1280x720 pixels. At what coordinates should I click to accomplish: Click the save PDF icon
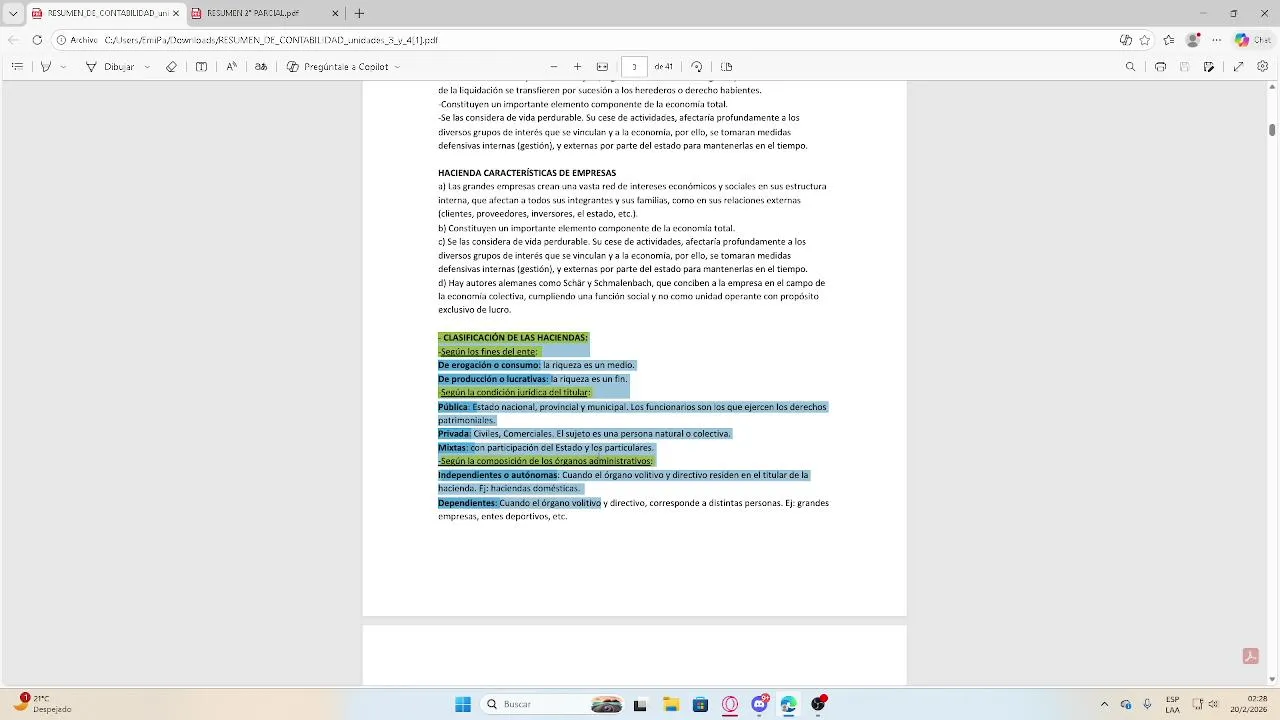(x=1184, y=67)
